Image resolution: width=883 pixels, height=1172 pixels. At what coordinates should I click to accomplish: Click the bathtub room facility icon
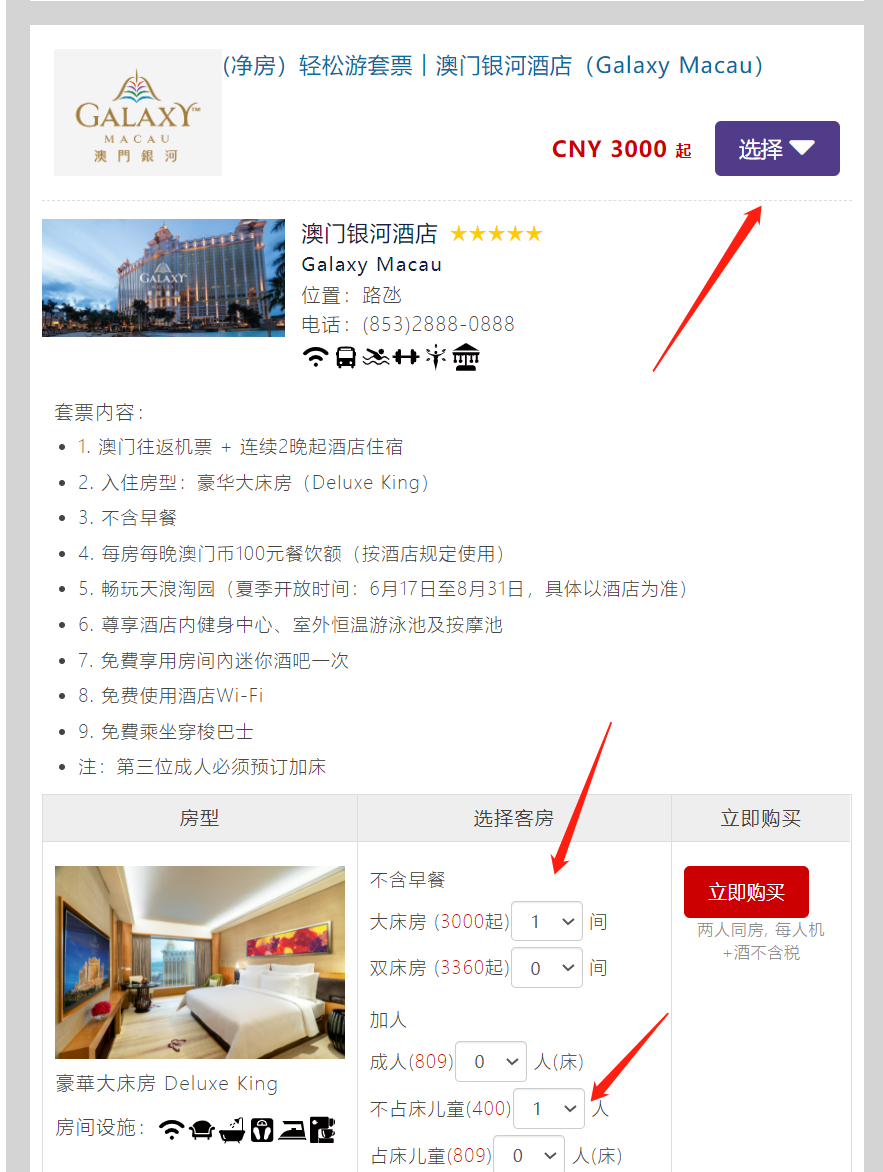tap(232, 1130)
